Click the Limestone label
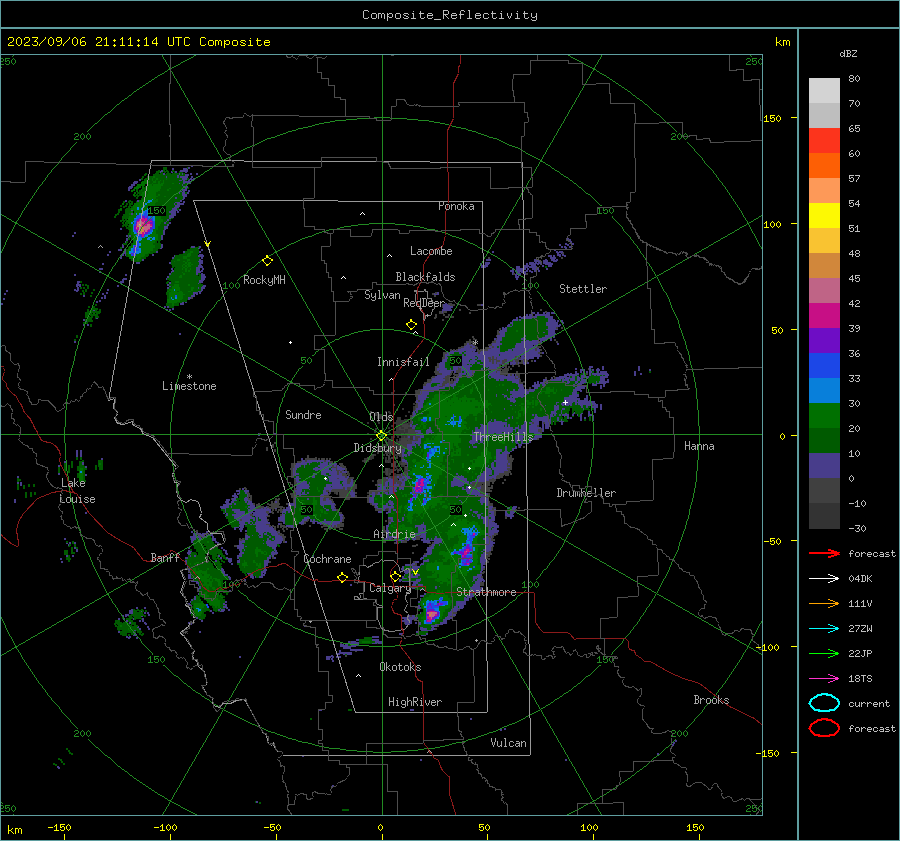 [x=189, y=386]
